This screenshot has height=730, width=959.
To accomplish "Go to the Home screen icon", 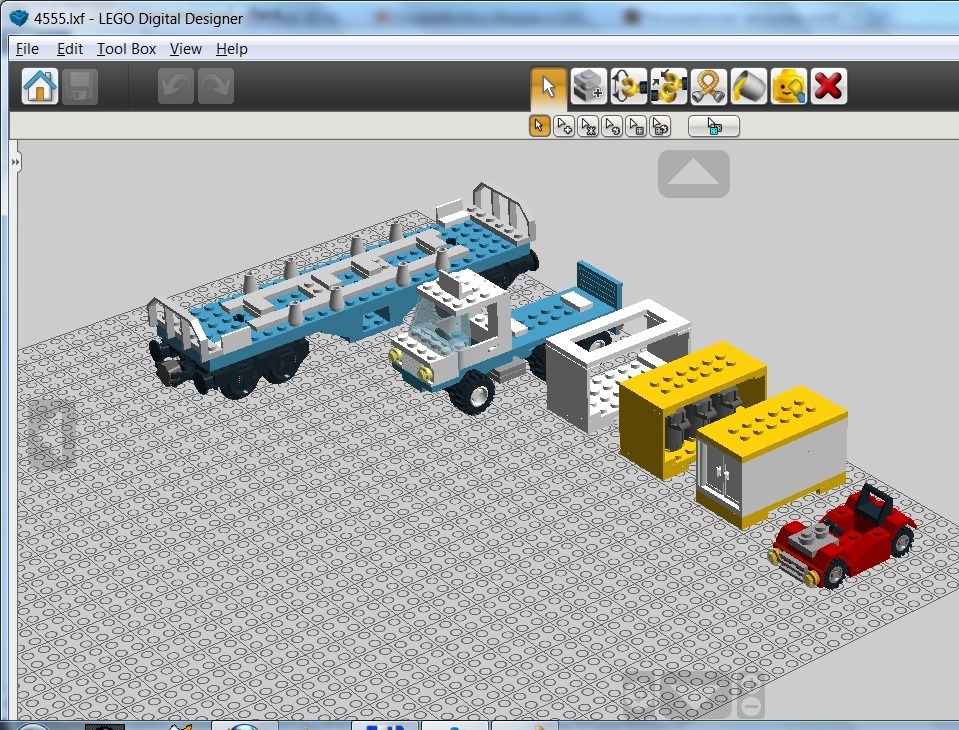I will 40,86.
